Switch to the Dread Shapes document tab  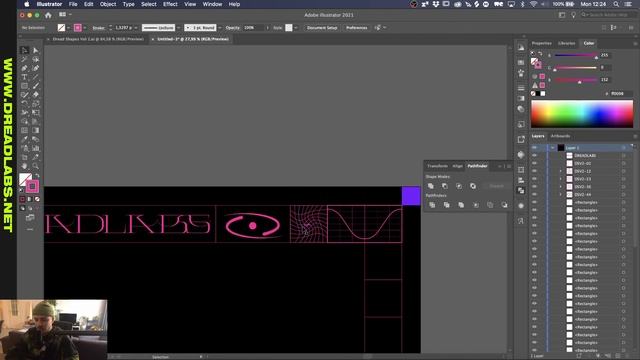point(98,39)
